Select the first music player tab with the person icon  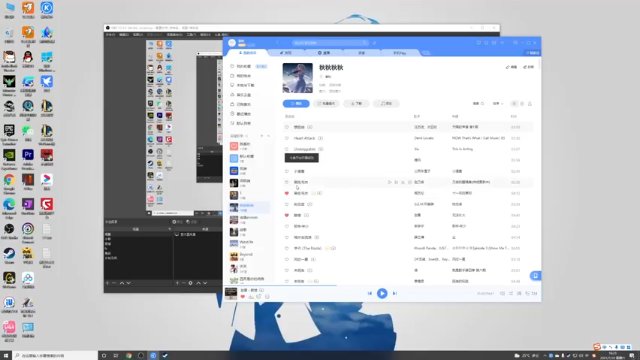coord(248,53)
